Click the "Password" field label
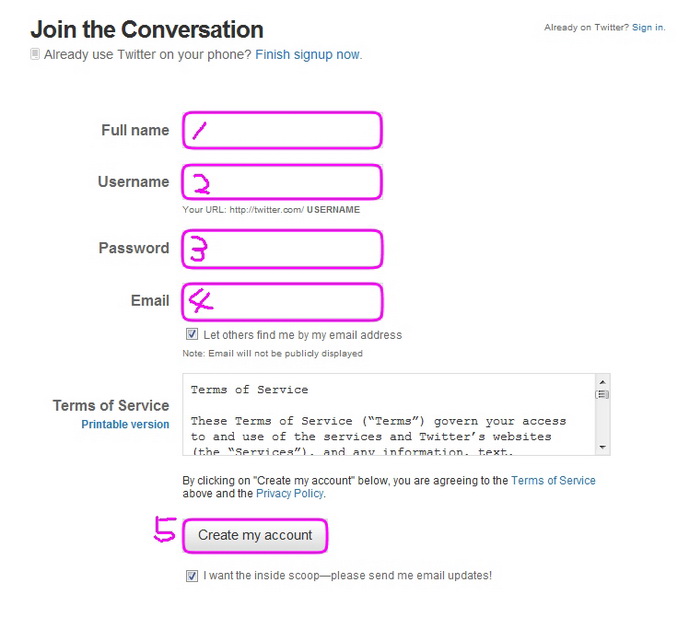Image resolution: width=700 pixels, height=630 pixels. [x=134, y=248]
